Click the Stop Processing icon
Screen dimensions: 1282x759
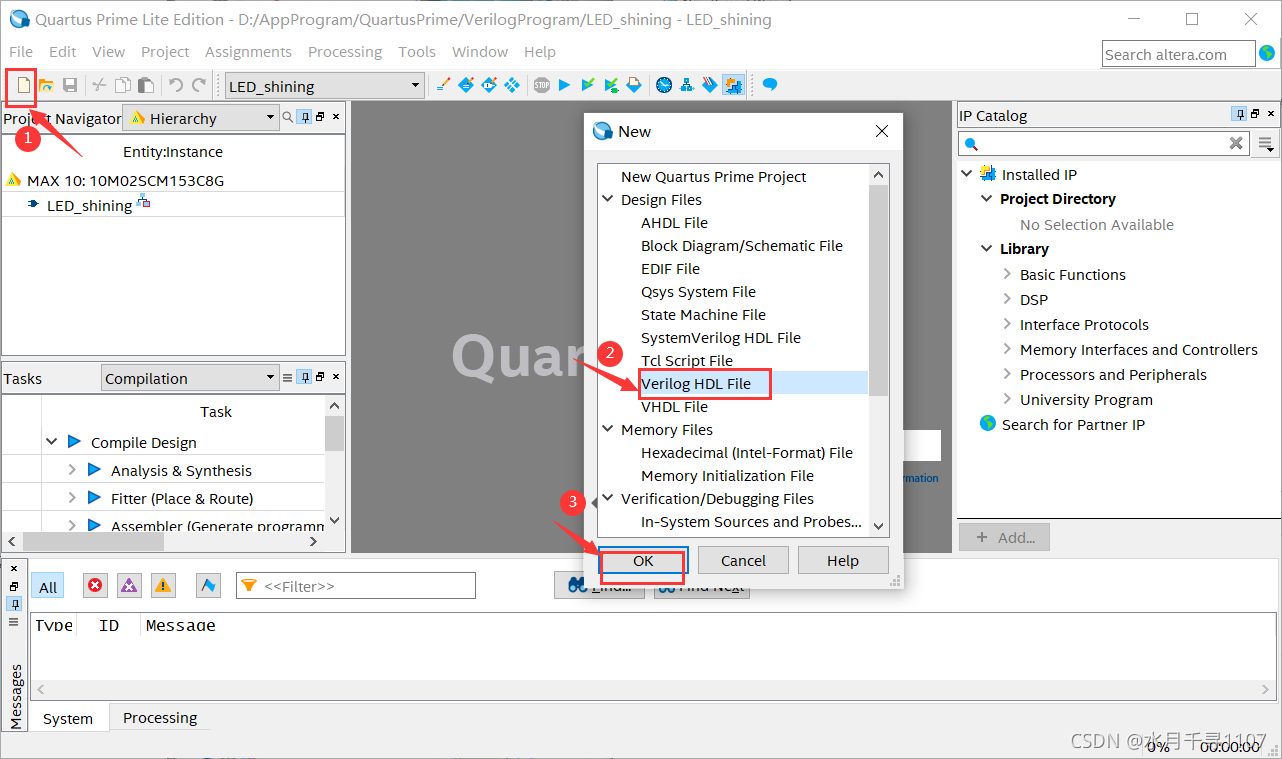point(541,85)
